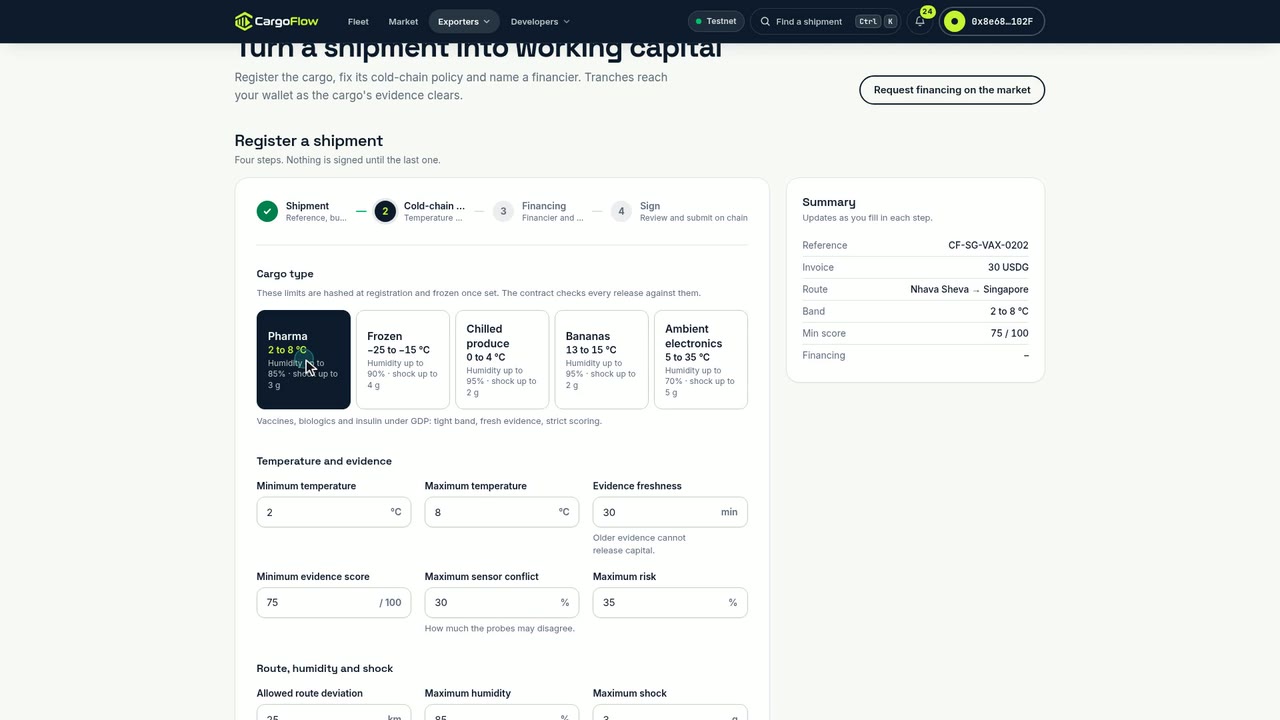Click the completed Shipment step checkmark
The width and height of the screenshot is (1280, 720).
click(x=267, y=211)
